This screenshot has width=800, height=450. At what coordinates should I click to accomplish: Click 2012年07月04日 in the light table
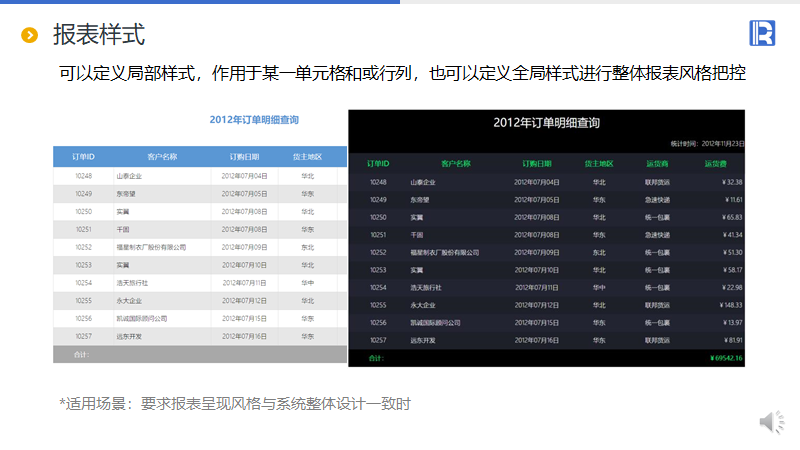click(x=244, y=176)
